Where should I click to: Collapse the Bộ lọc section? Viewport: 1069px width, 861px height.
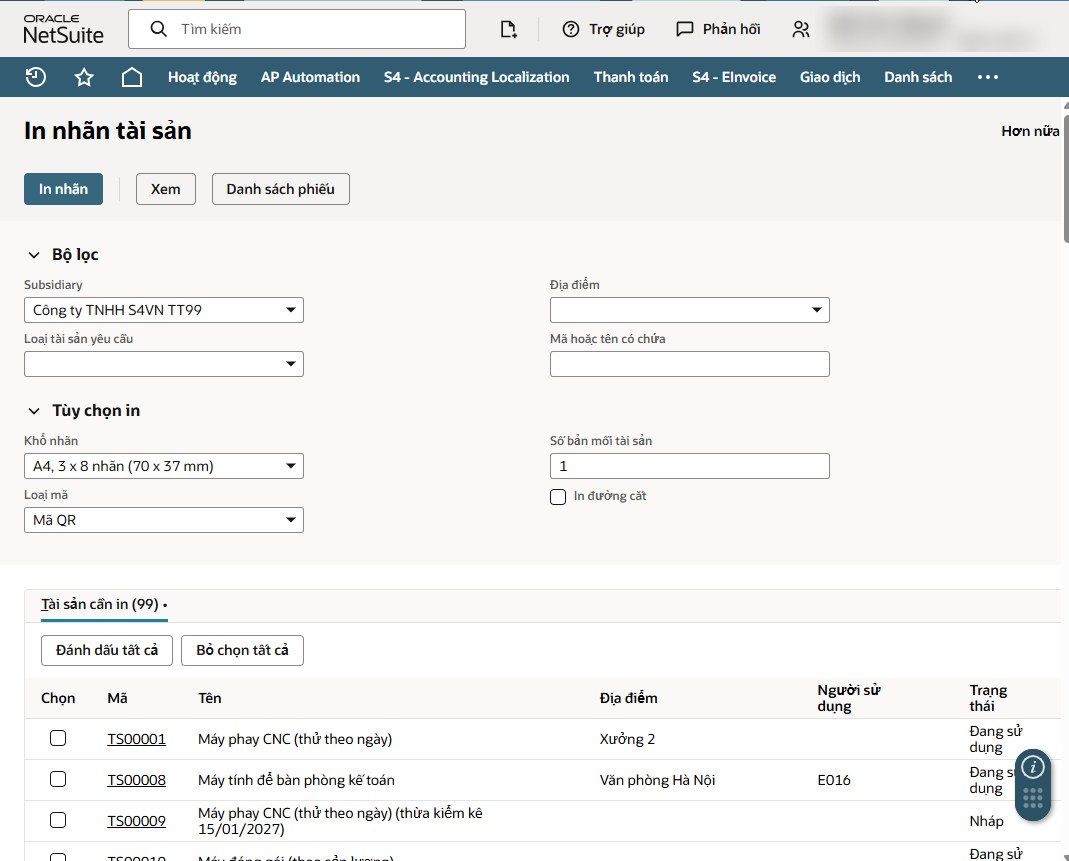coord(34,255)
